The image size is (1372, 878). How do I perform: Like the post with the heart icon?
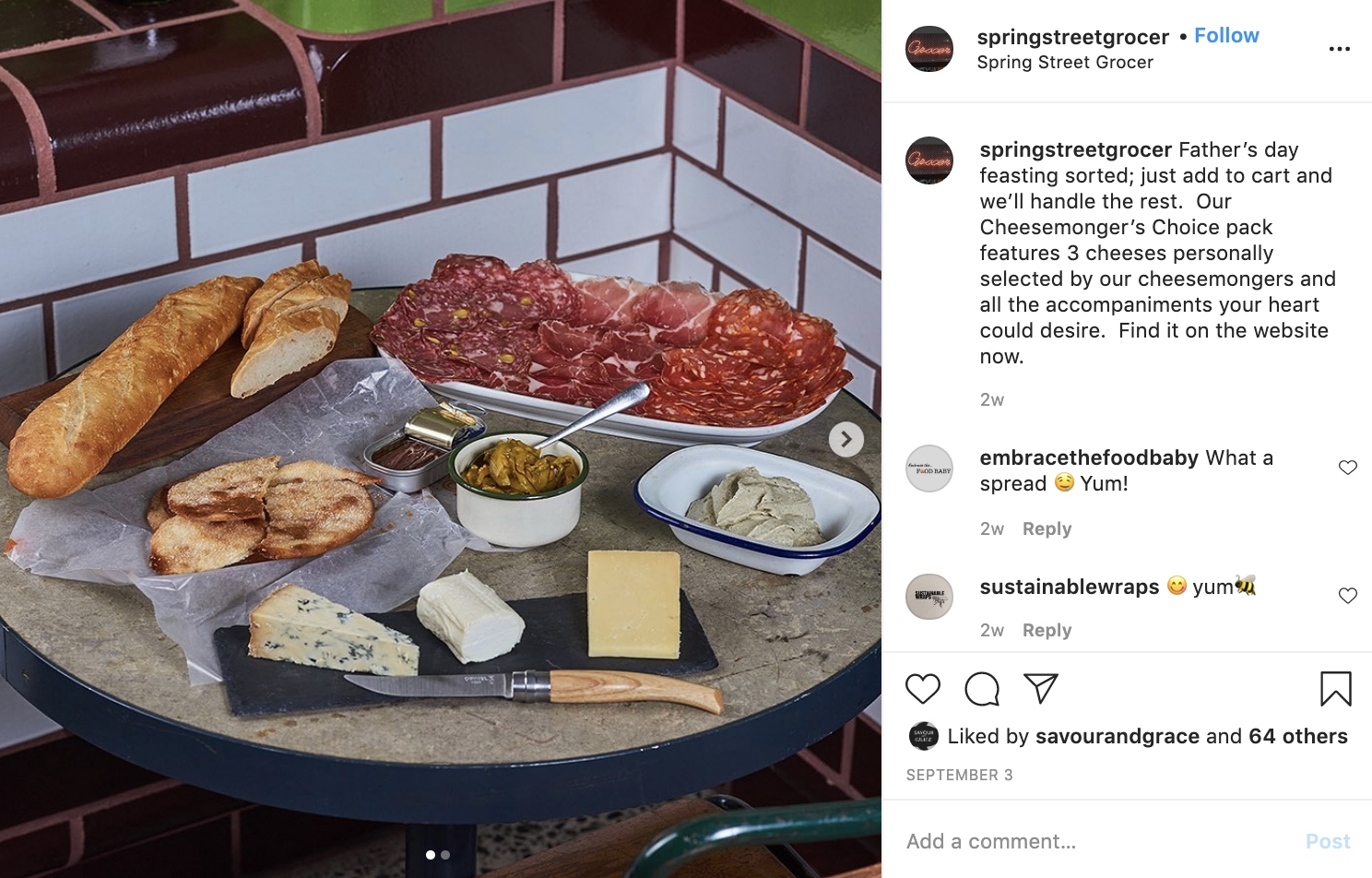coord(922,689)
